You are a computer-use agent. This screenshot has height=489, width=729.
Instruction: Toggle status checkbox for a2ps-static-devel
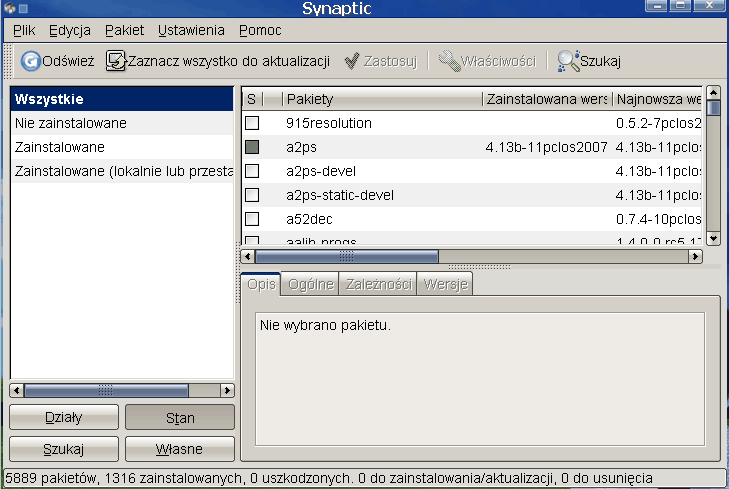click(252, 195)
